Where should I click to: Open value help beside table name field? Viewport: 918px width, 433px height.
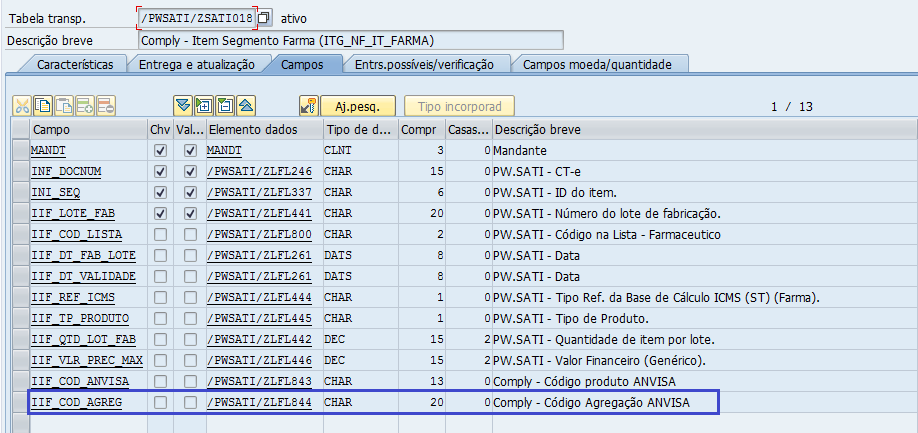click(x=265, y=18)
